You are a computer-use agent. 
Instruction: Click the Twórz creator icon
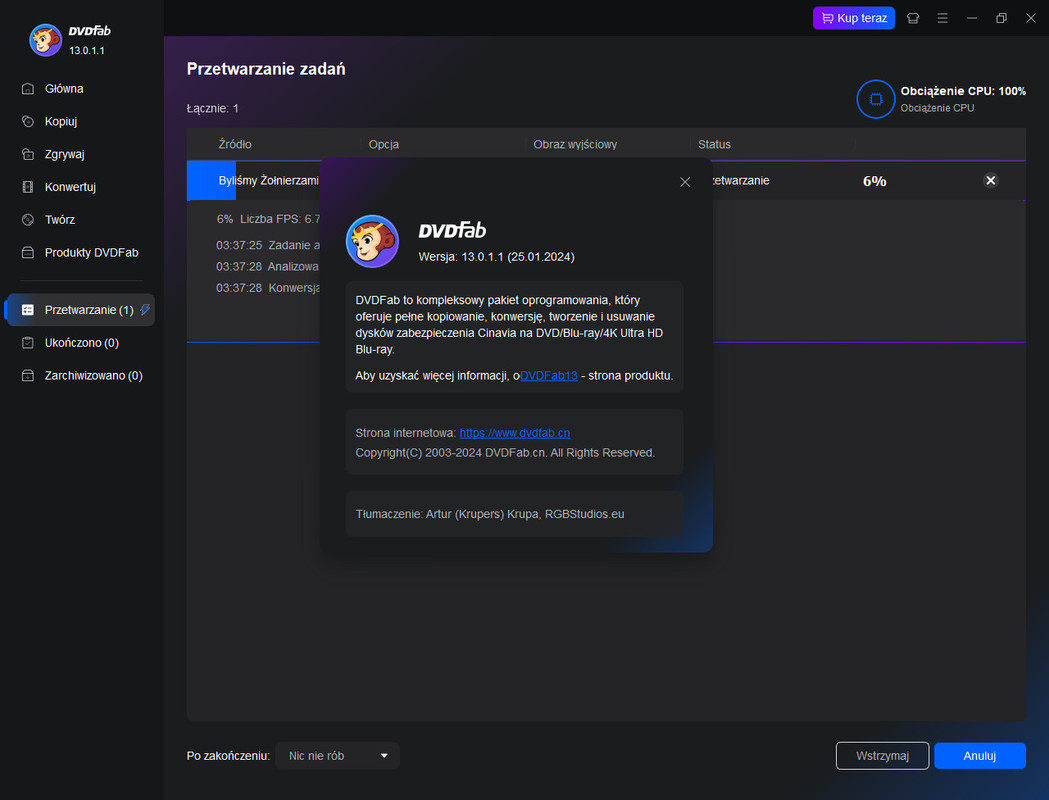point(27,219)
